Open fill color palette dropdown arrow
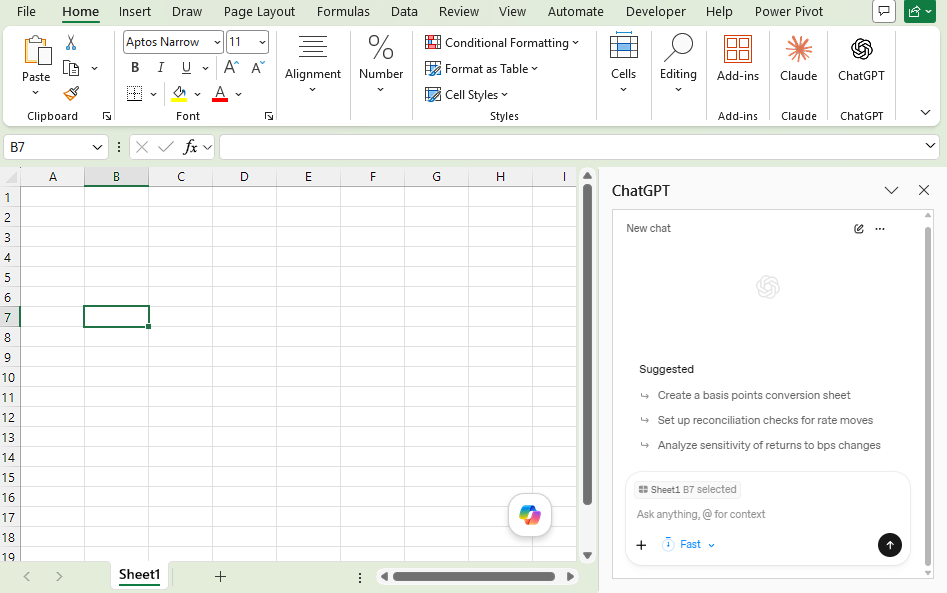947x593 pixels. click(197, 94)
